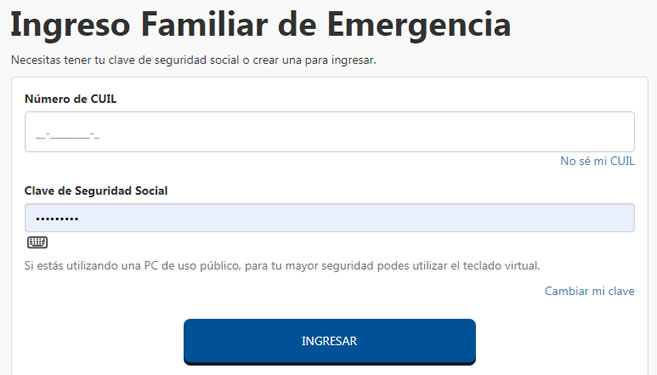The image size is (657, 375).
Task: Click the CUIL dash placeholder mask
Action: [67, 136]
